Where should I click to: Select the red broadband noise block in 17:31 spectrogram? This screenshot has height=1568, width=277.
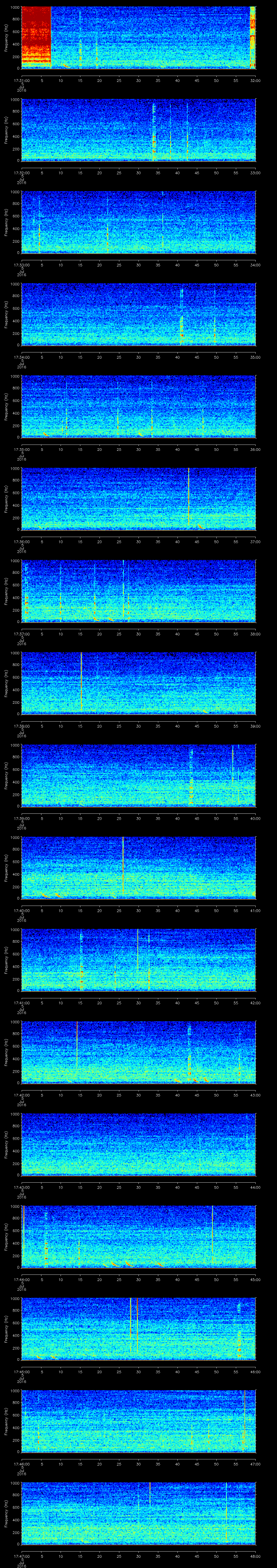pos(36,36)
